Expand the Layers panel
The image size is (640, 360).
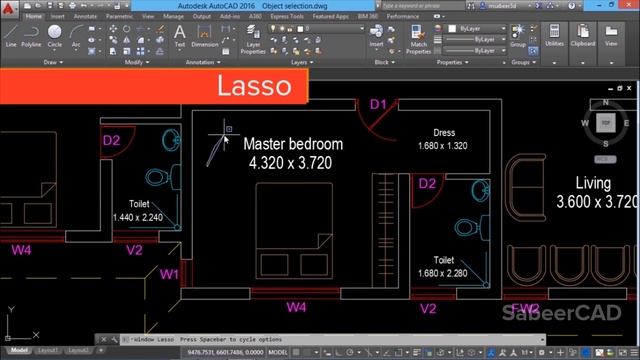point(302,62)
